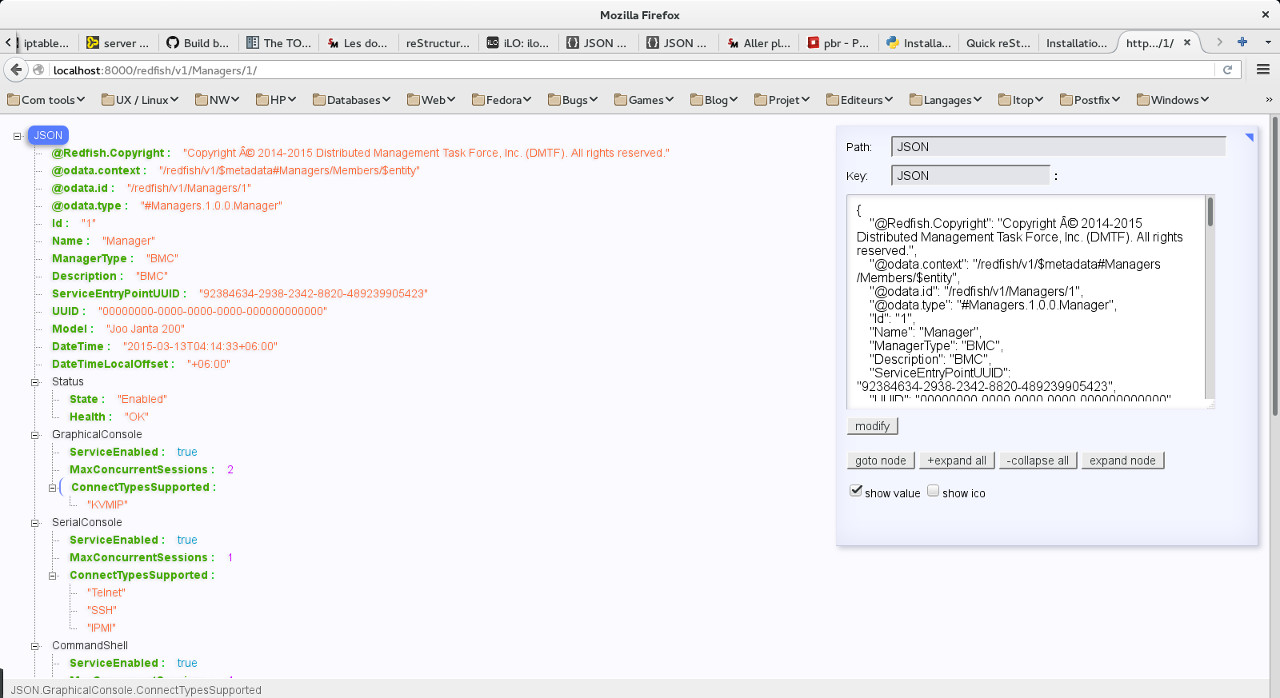Close the current Managers/1 tab
The image size is (1280, 698).
[x=1188, y=43]
